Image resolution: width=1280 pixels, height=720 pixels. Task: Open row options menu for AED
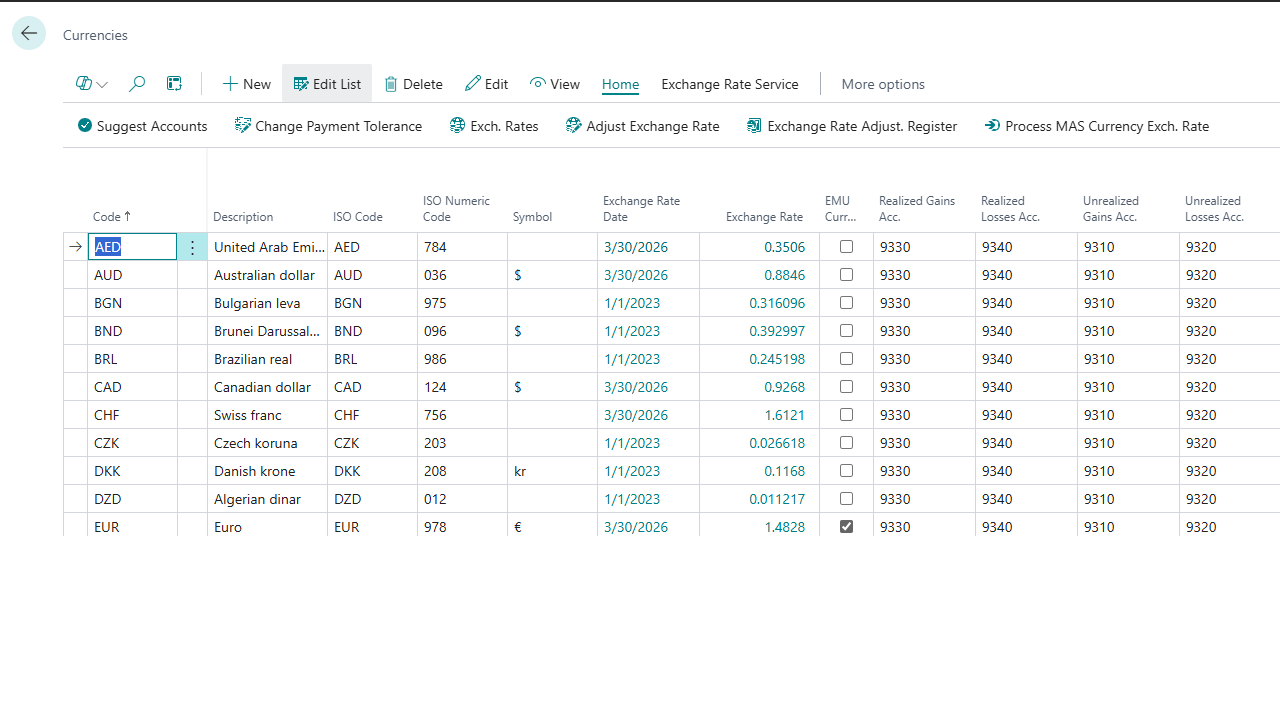(193, 247)
